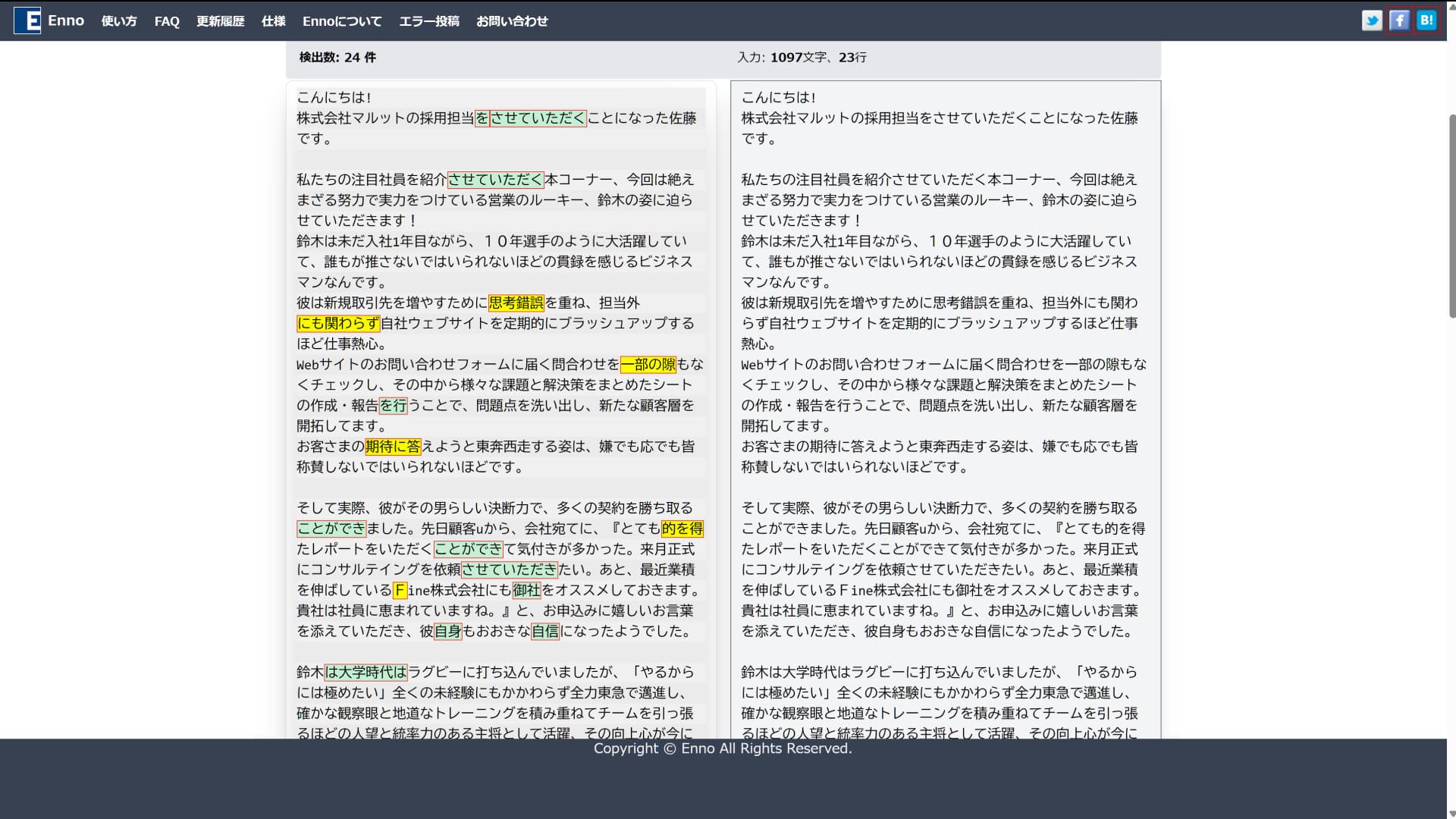Open the 仕様 navigation link
This screenshot has height=819, width=1456.
tap(273, 21)
